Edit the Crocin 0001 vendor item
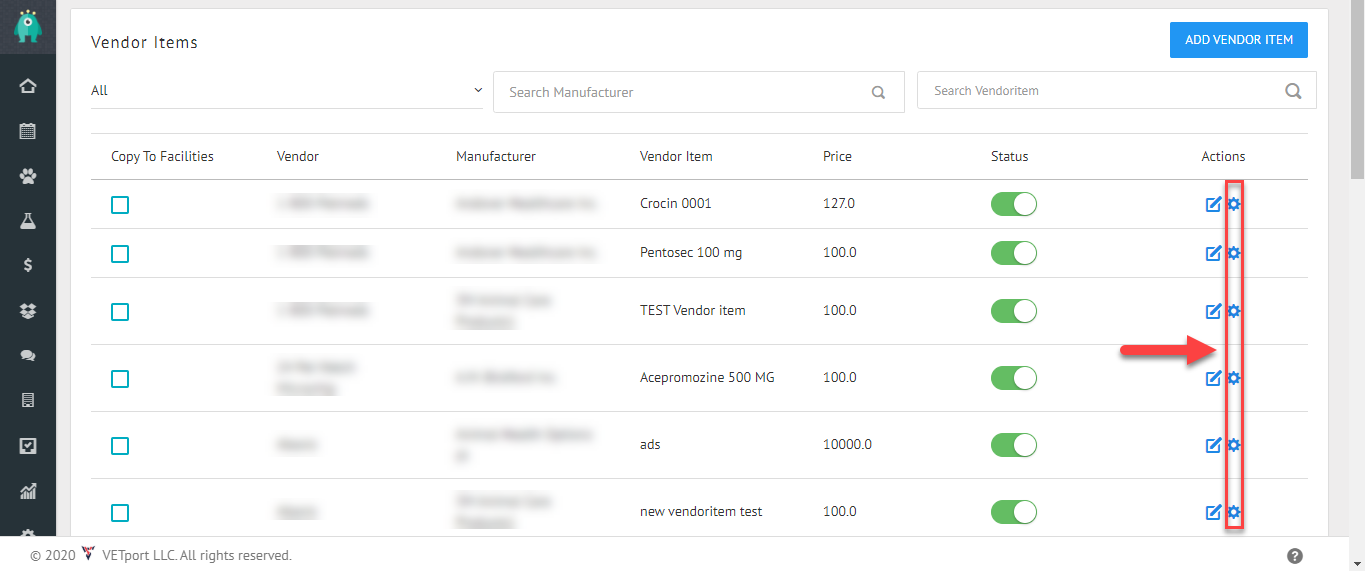This screenshot has height=571, width=1365. (x=1213, y=205)
